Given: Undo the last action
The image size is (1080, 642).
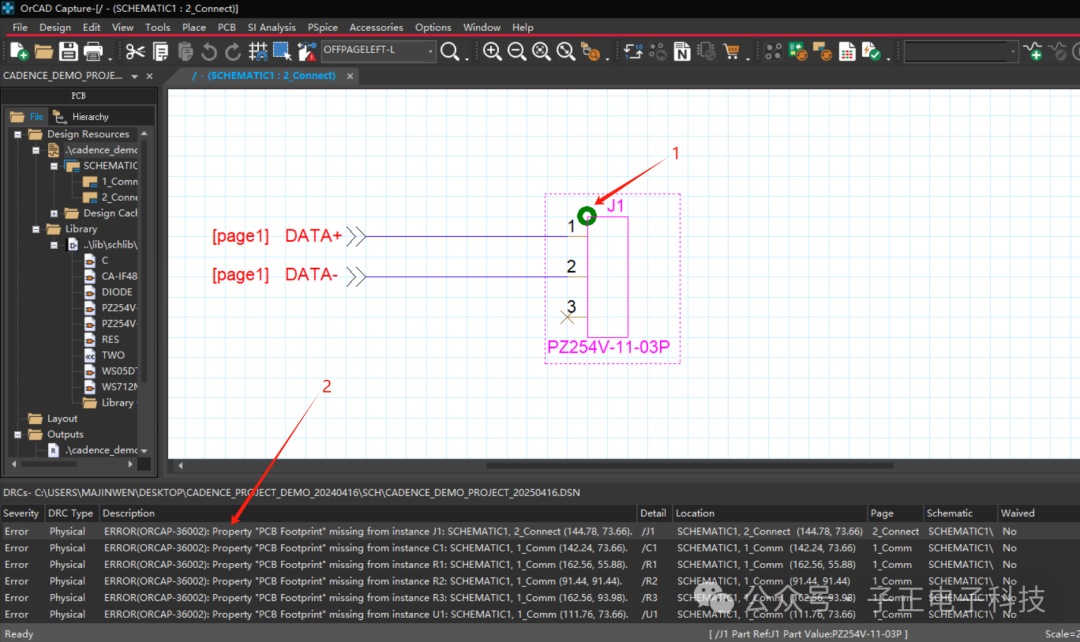Looking at the screenshot, I should pos(209,52).
